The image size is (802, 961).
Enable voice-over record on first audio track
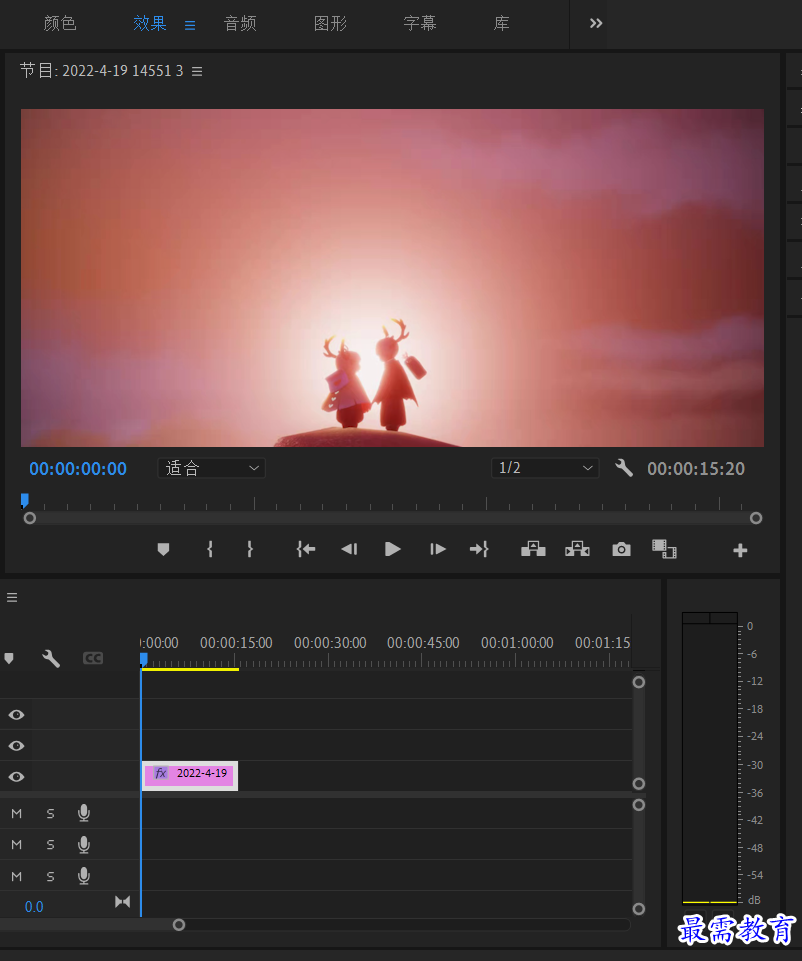tap(84, 813)
